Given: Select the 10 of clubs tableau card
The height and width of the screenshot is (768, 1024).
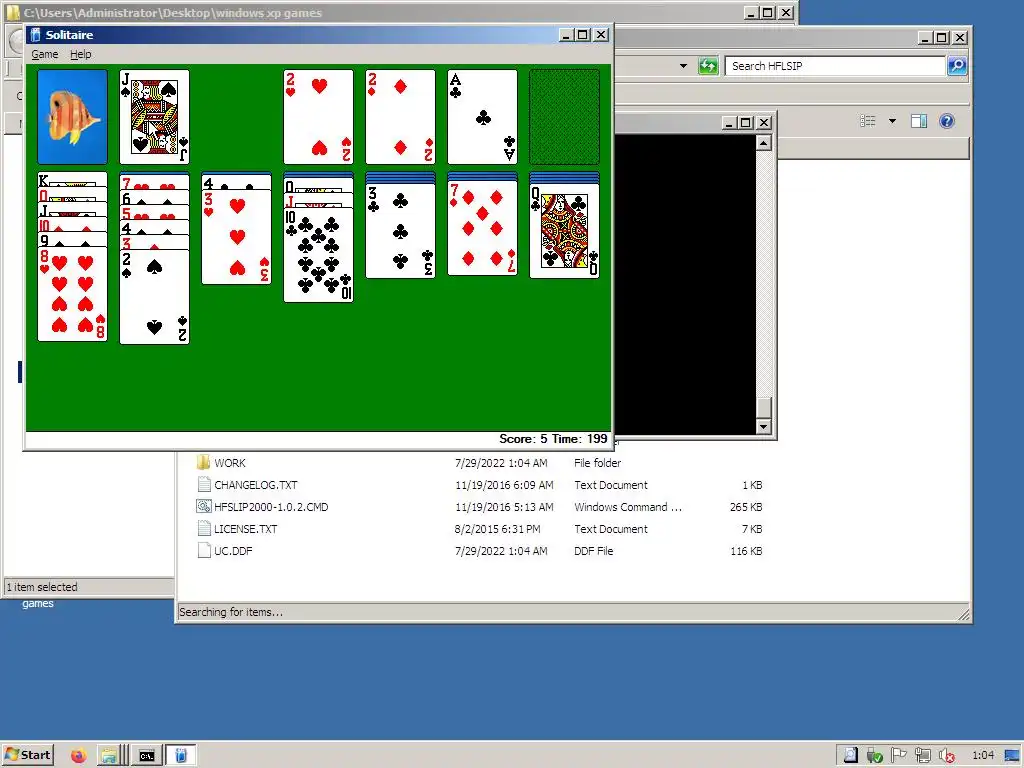Looking at the screenshot, I should pyautogui.click(x=319, y=255).
